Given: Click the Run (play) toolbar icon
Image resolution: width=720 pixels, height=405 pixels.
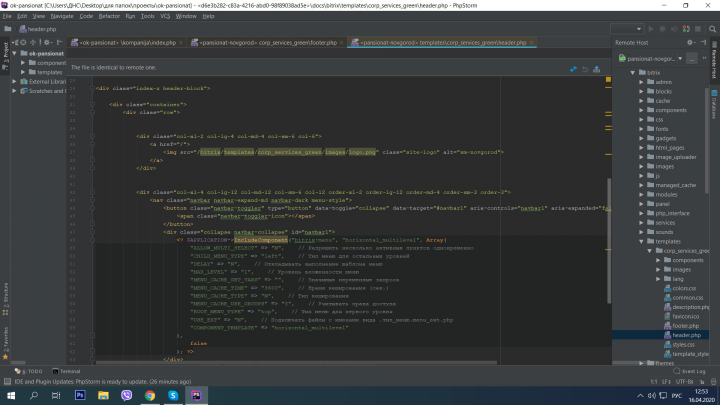Looking at the screenshot, I should click(x=651, y=29).
